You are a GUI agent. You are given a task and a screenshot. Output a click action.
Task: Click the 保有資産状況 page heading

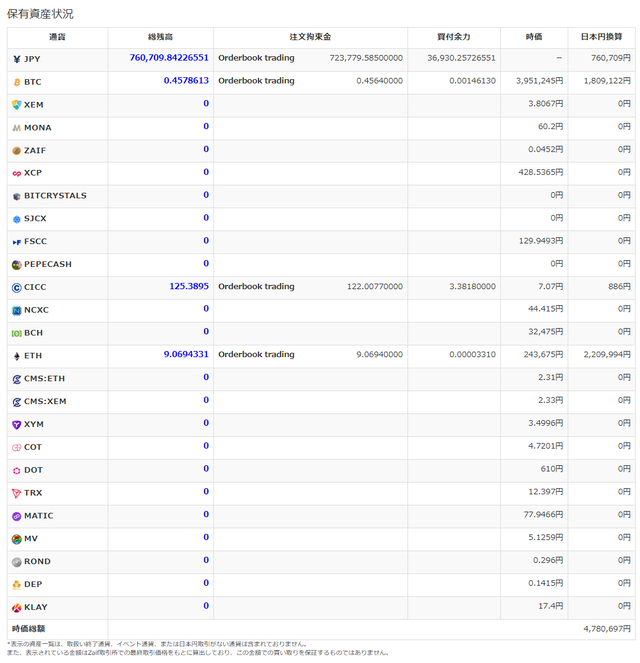tap(40, 14)
